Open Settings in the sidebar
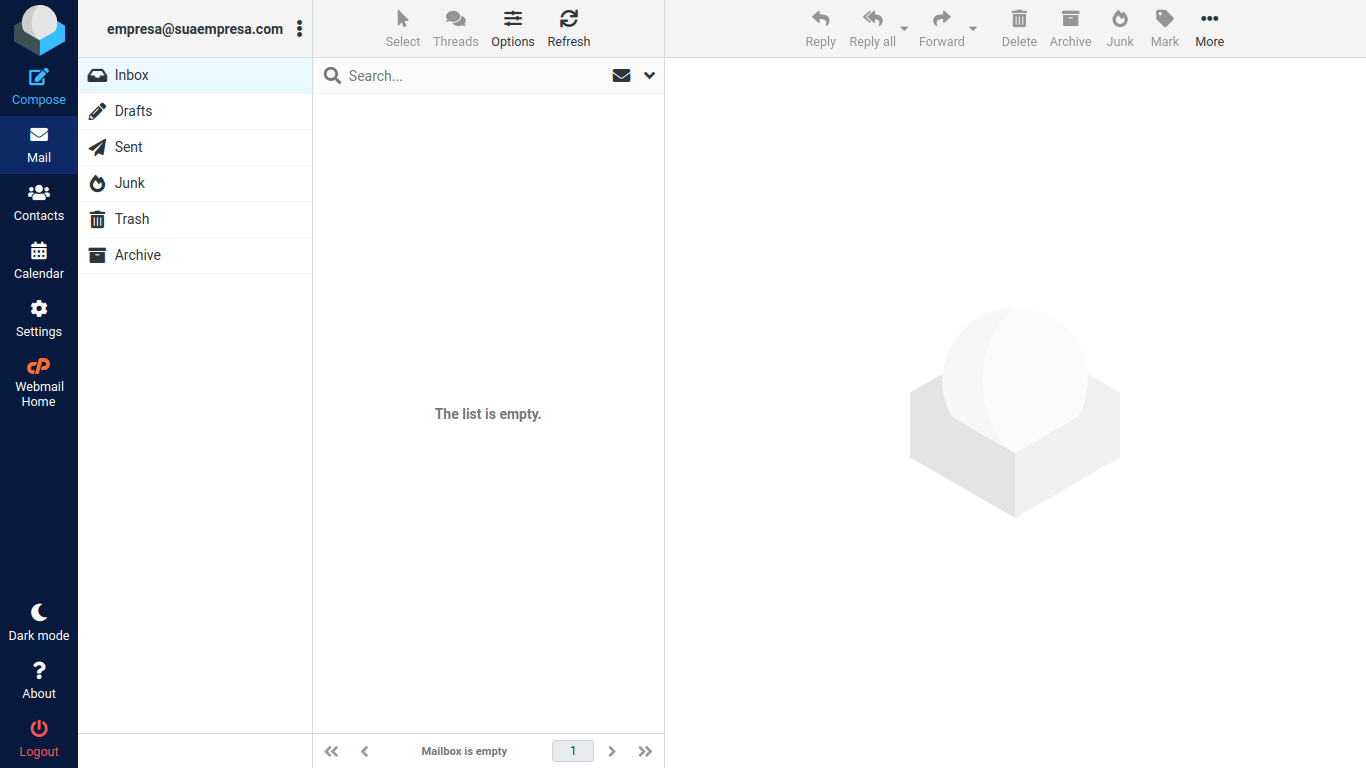1366x768 pixels. (39, 319)
